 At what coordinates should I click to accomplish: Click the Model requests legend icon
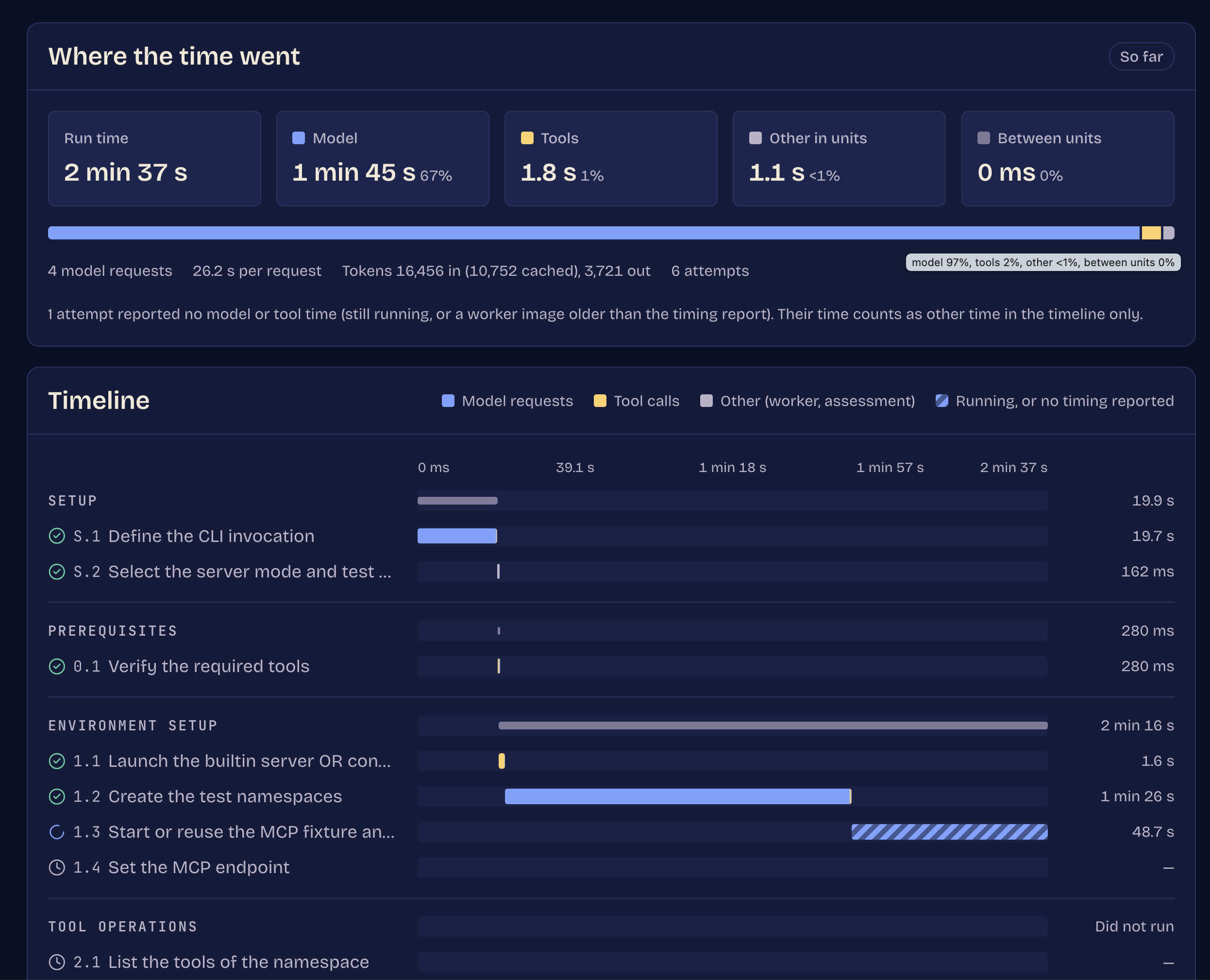[448, 401]
